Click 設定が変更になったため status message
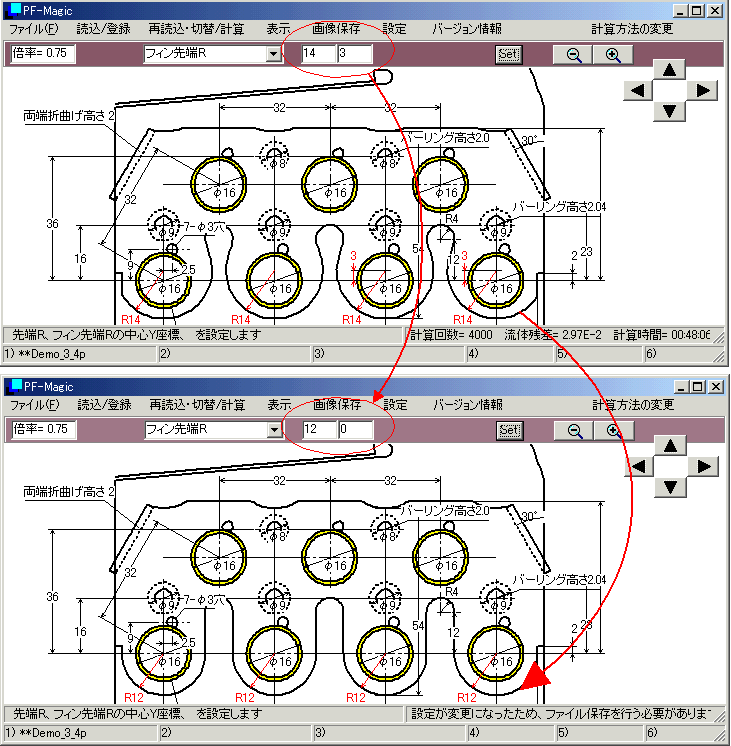The height and width of the screenshot is (746, 731). [x=562, y=714]
